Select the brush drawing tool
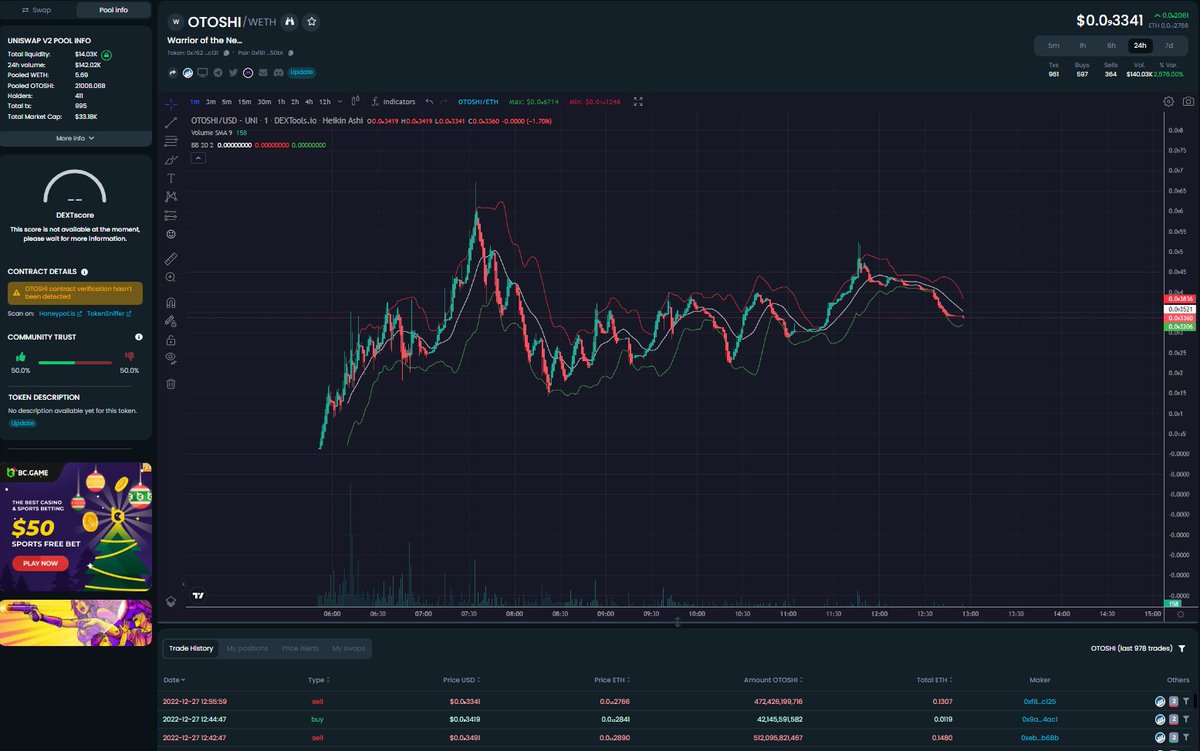 click(x=171, y=159)
